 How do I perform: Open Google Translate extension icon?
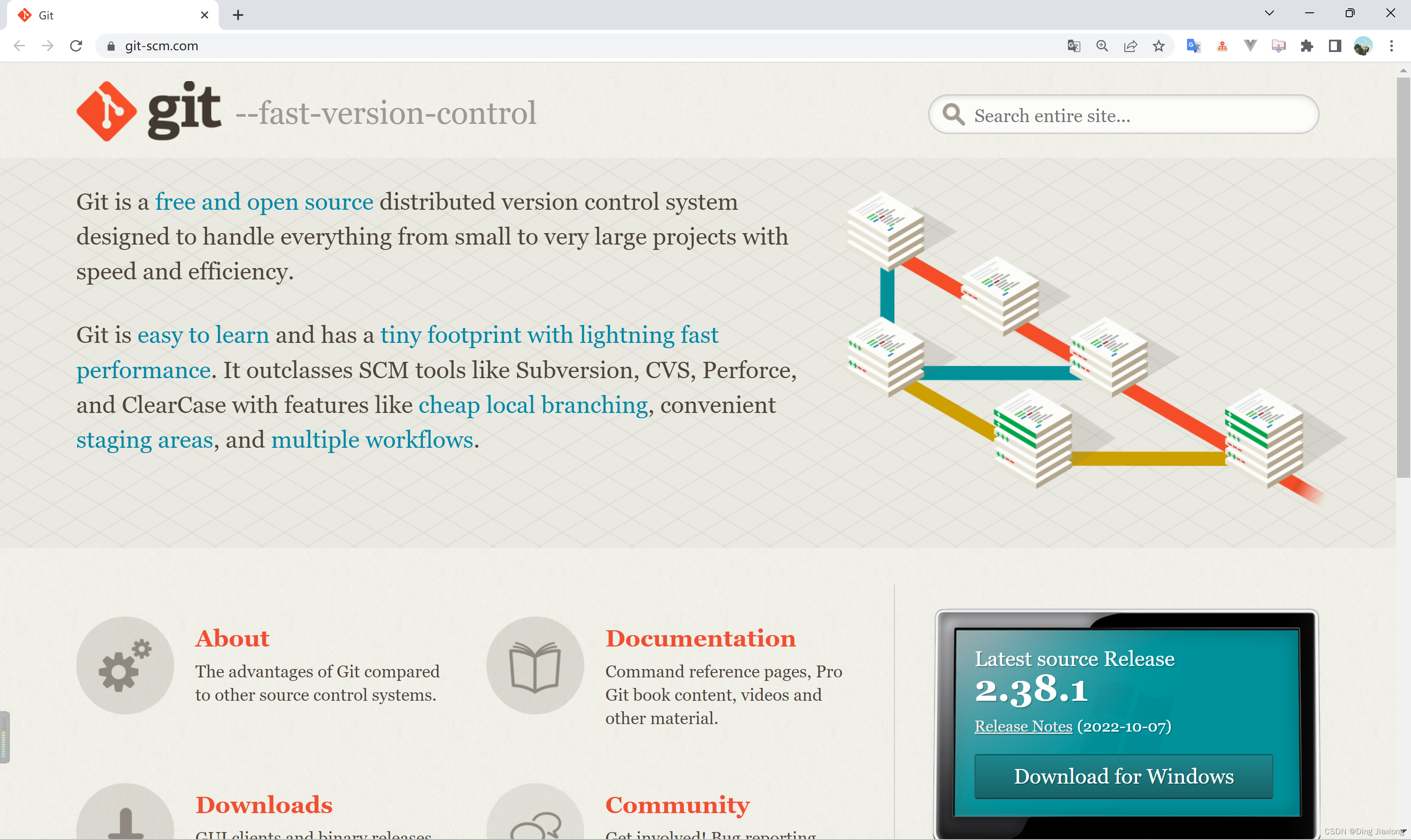tap(1194, 46)
